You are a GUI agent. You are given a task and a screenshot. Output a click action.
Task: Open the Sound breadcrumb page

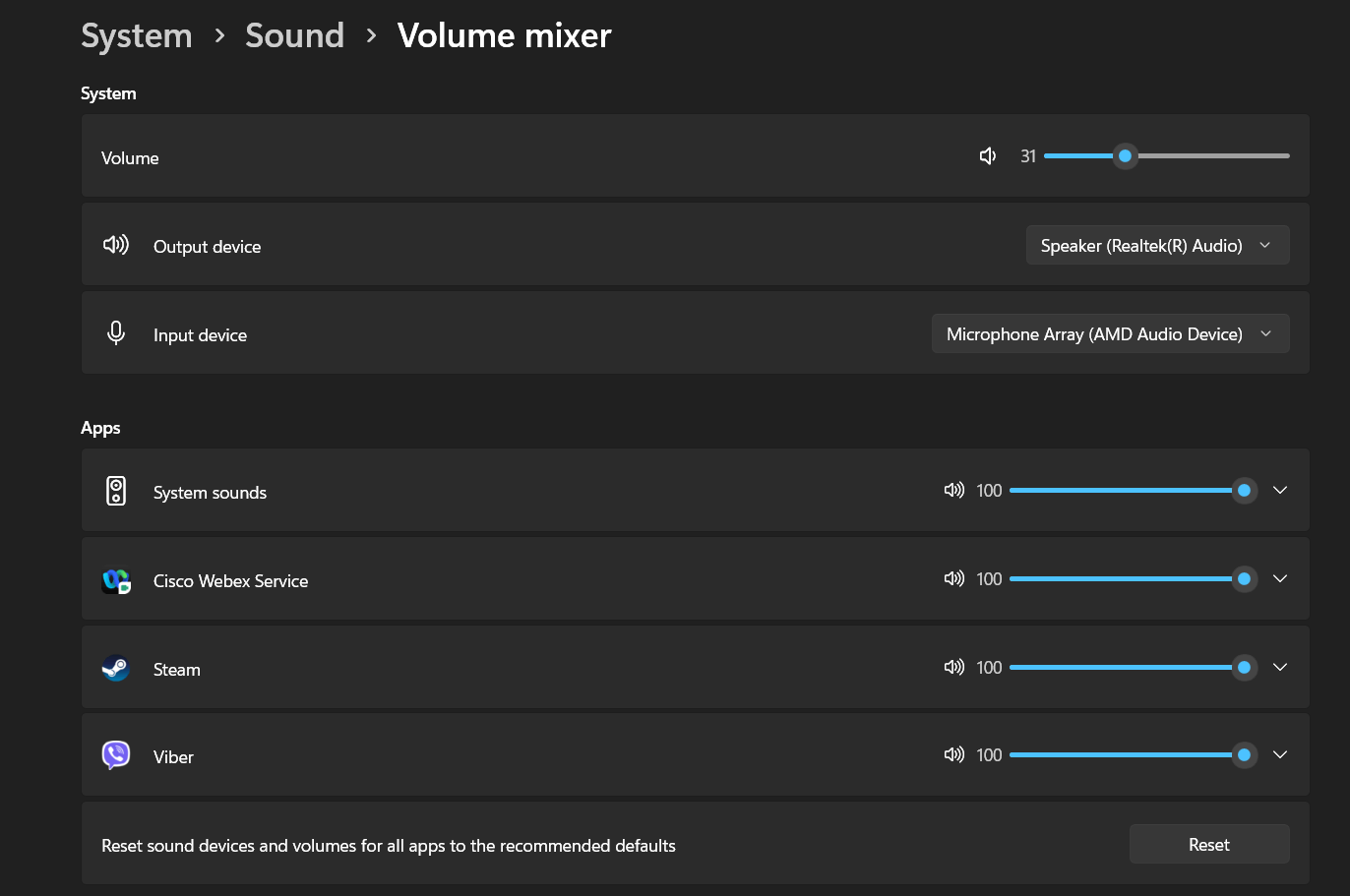(294, 34)
